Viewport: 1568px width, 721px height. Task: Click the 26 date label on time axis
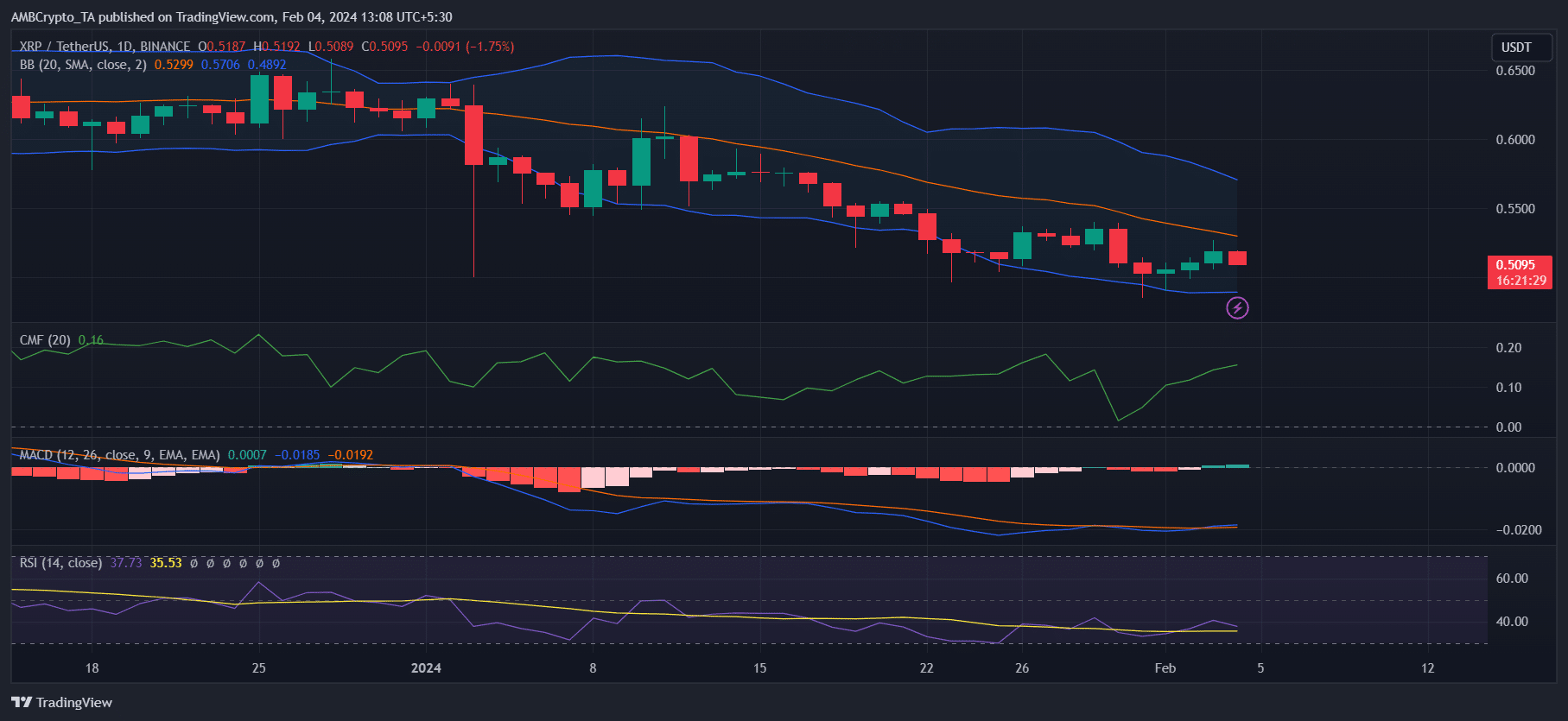(x=1022, y=668)
